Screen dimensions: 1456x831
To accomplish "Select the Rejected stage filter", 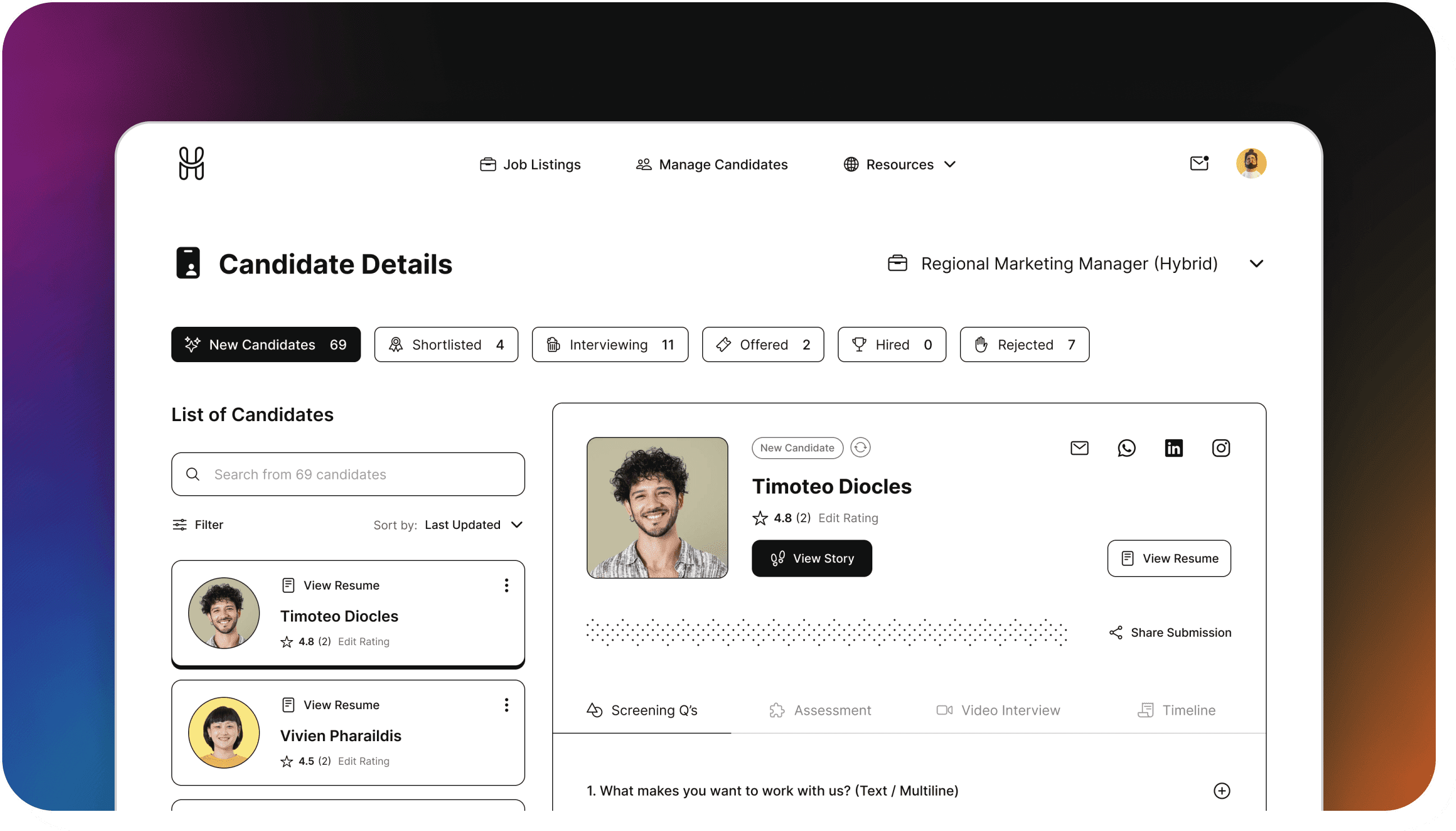I will pos(1025,345).
